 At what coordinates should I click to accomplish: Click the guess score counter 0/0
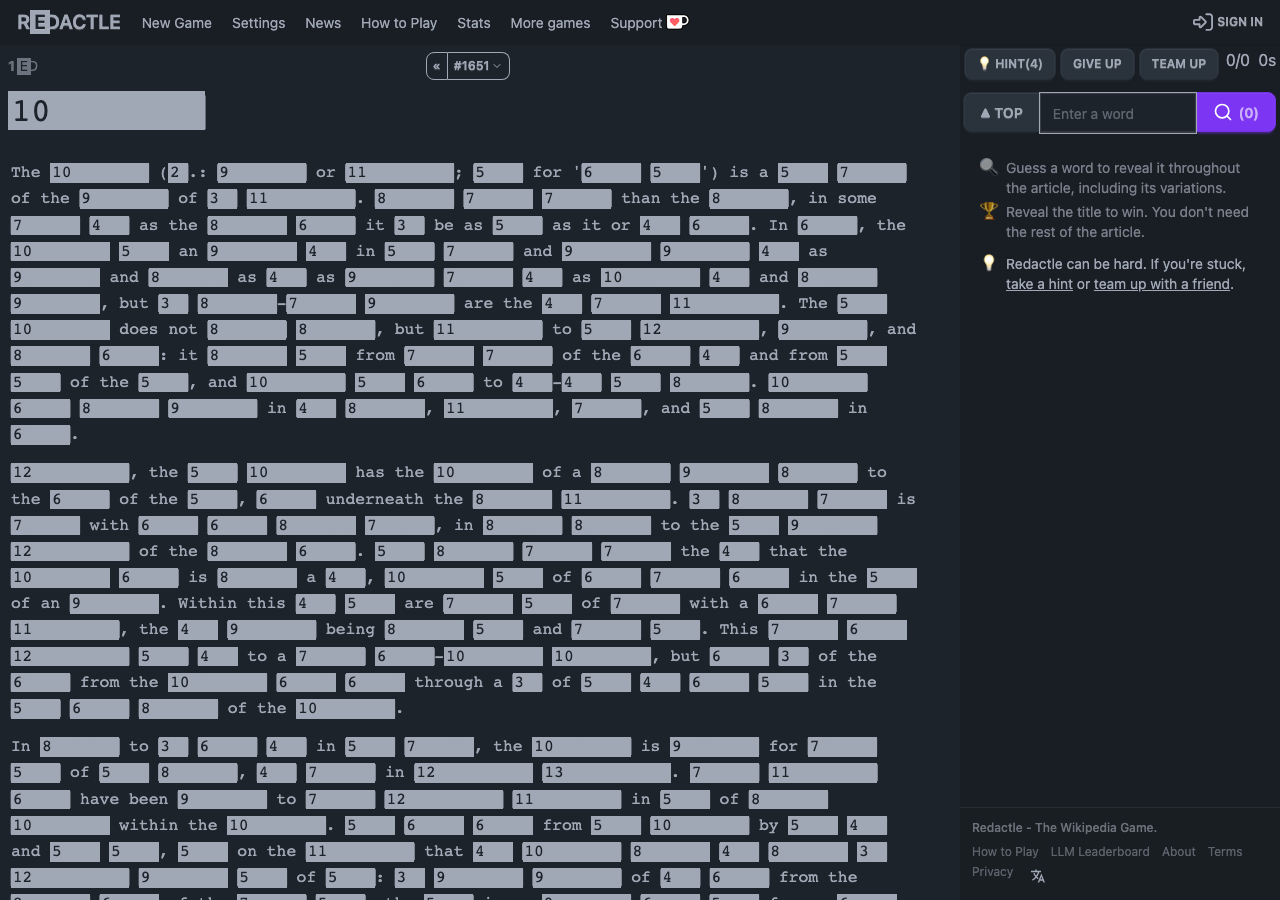[1238, 61]
